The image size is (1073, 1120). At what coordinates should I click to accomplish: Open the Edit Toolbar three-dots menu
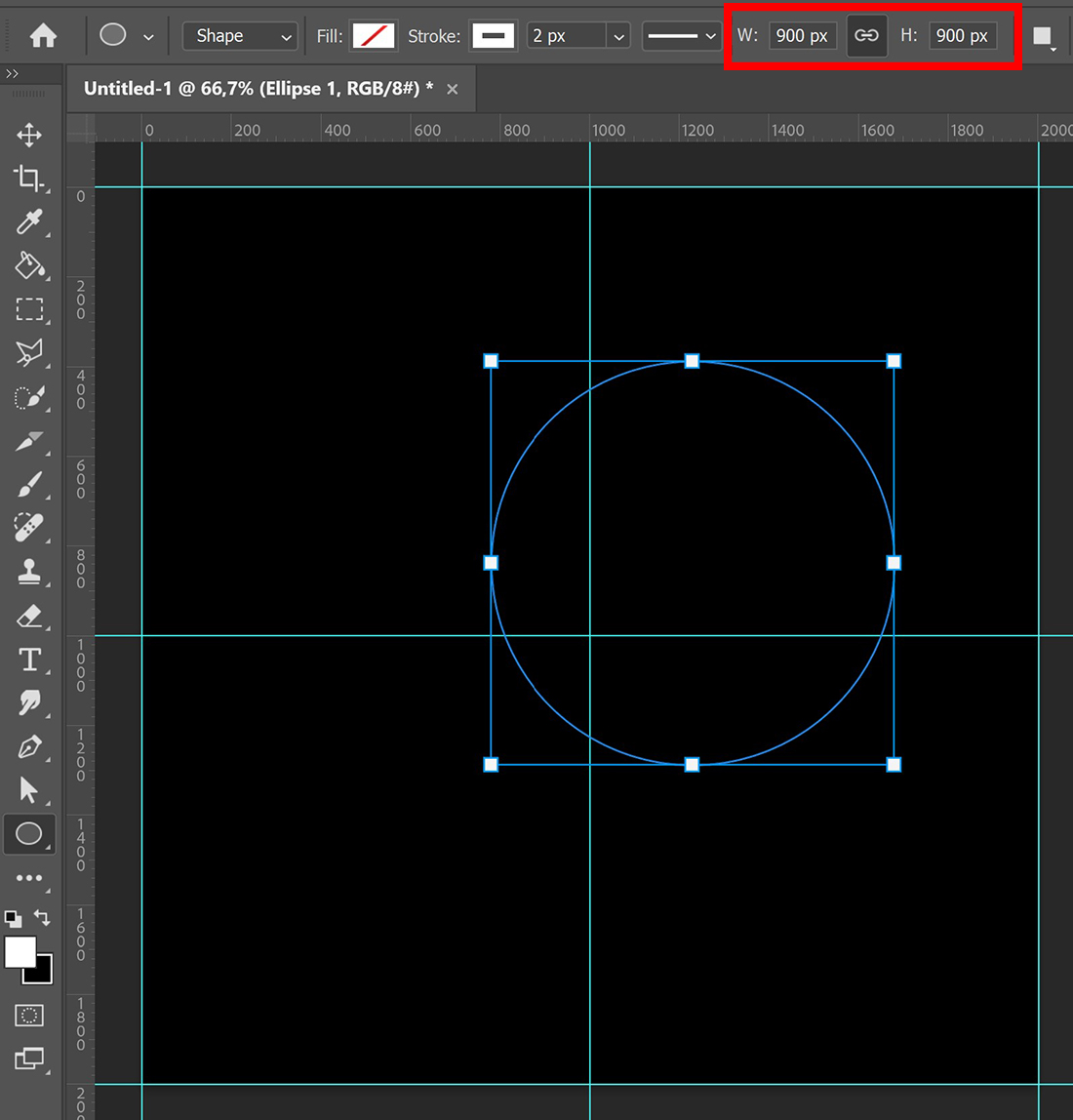click(29, 878)
